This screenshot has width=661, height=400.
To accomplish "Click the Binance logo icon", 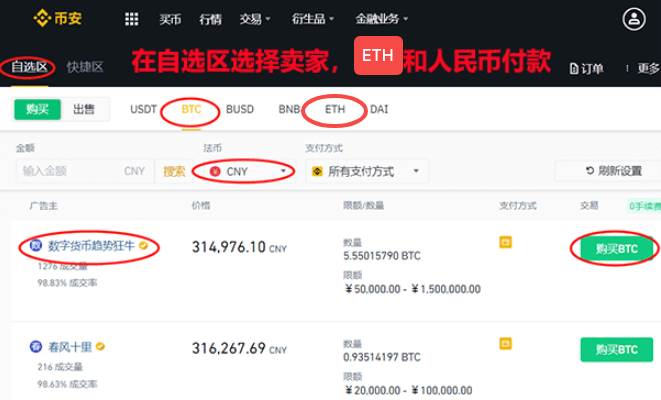I will tap(41, 18).
